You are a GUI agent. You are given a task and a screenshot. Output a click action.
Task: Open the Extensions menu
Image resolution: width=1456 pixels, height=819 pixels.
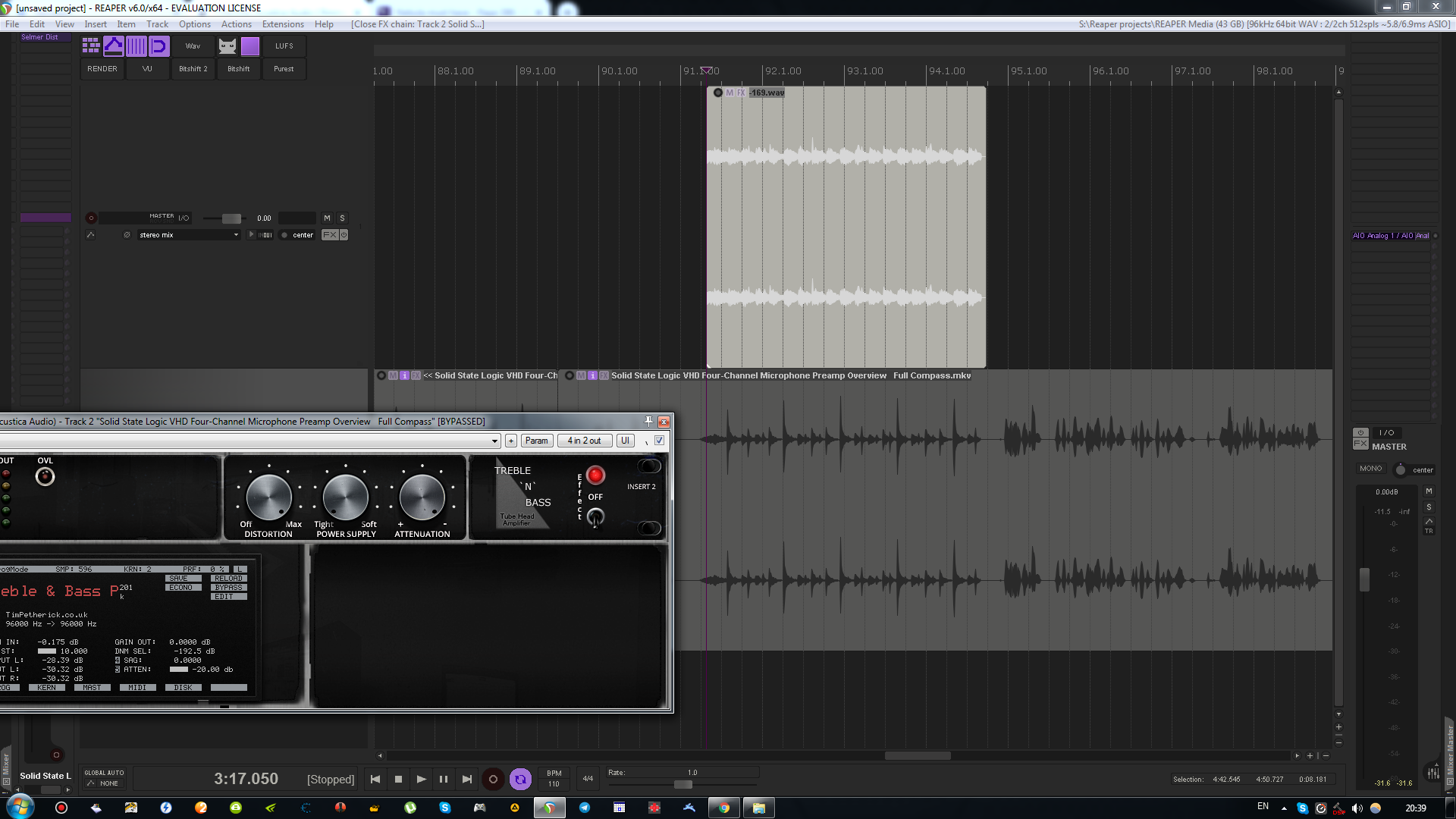click(283, 24)
